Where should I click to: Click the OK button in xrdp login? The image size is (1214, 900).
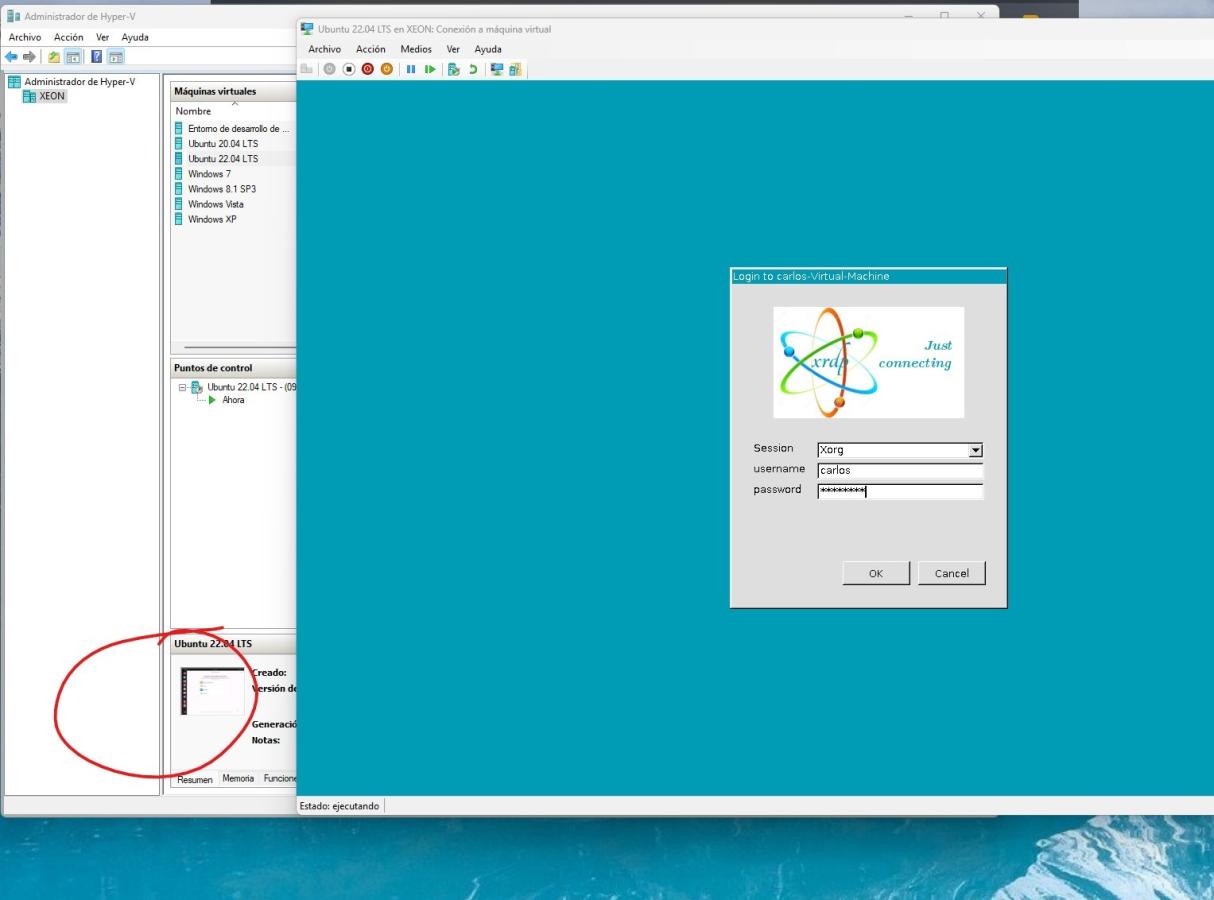[x=875, y=573]
